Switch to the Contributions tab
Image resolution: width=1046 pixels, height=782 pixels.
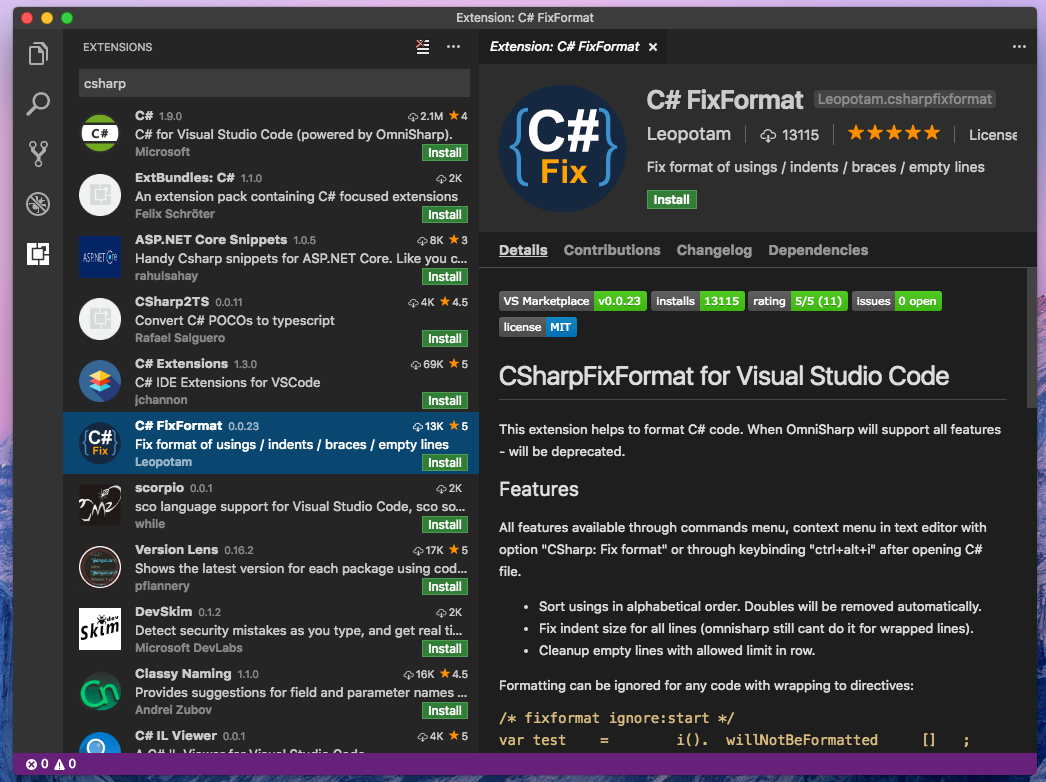[612, 250]
